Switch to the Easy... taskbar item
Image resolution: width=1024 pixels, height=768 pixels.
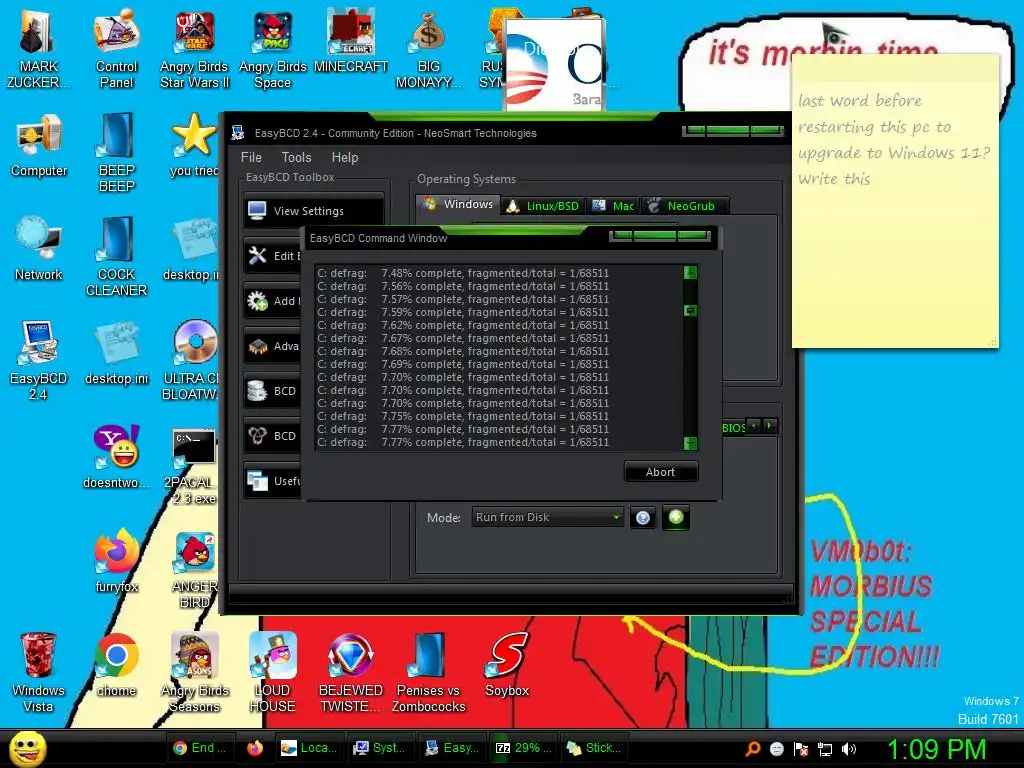pyautogui.click(x=451, y=748)
